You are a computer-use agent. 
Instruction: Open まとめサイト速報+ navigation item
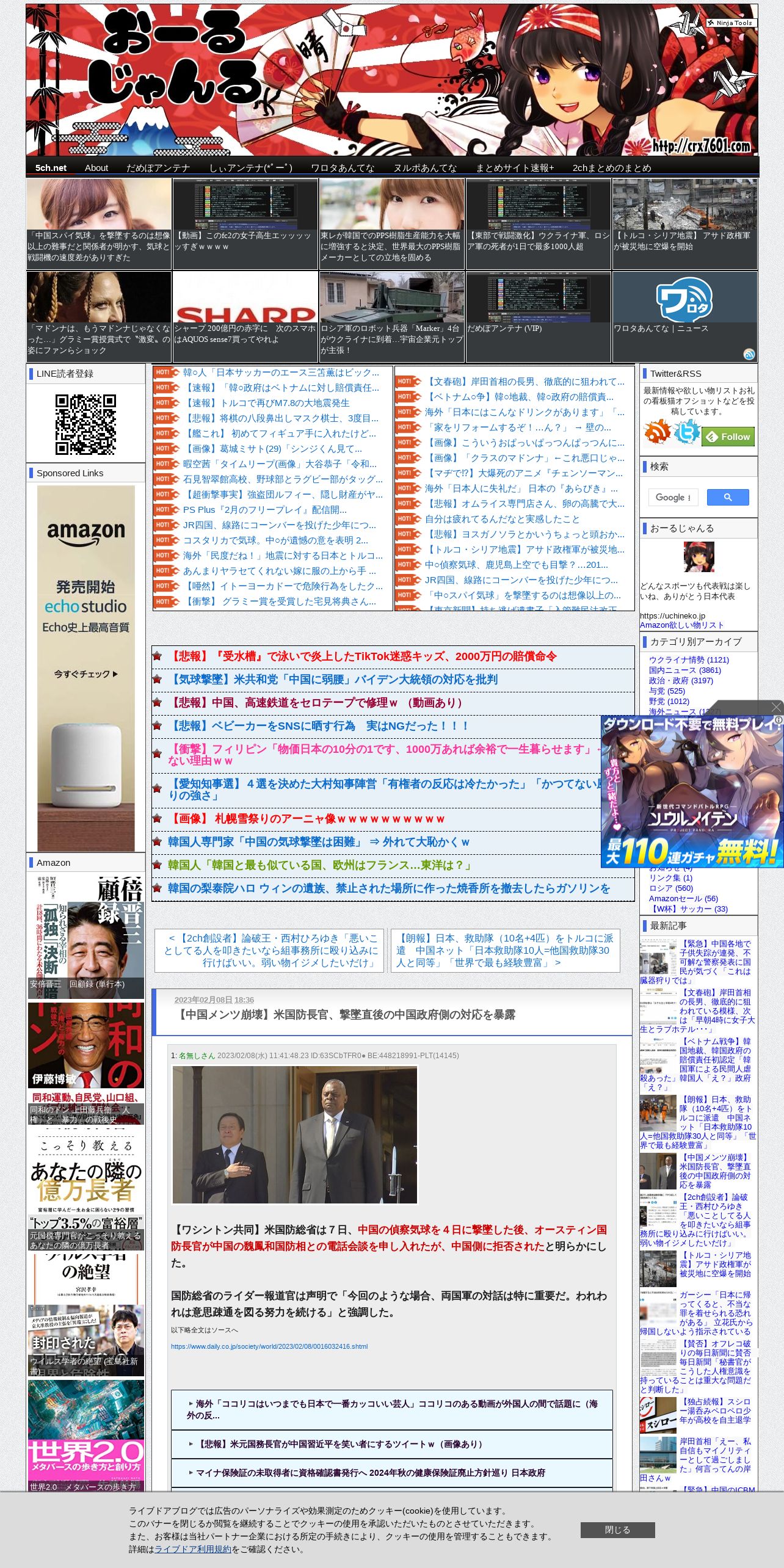[515, 168]
